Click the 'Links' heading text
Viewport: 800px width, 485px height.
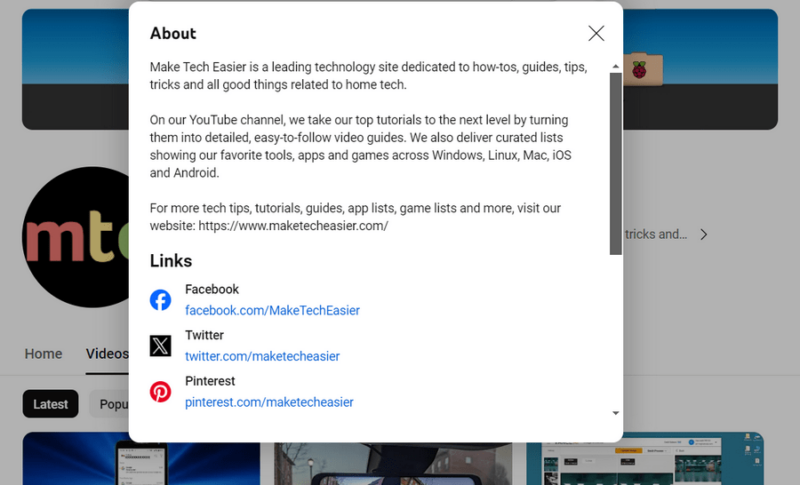click(x=171, y=261)
